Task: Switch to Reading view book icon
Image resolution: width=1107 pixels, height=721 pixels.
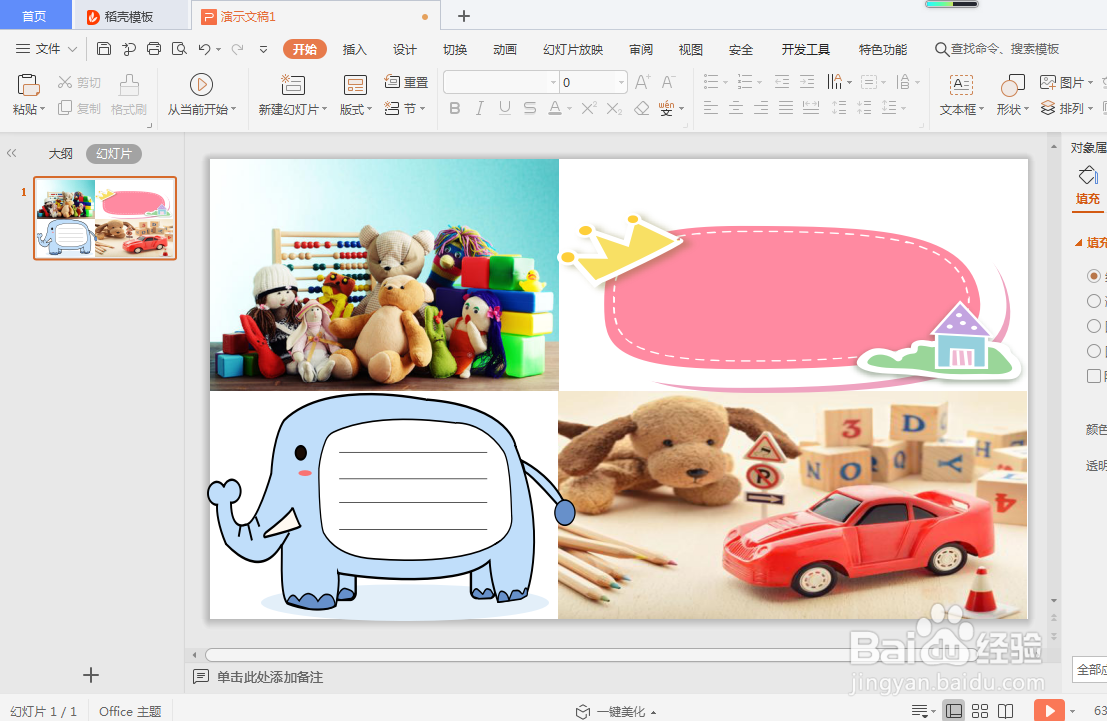Action: pyautogui.click(x=1006, y=710)
